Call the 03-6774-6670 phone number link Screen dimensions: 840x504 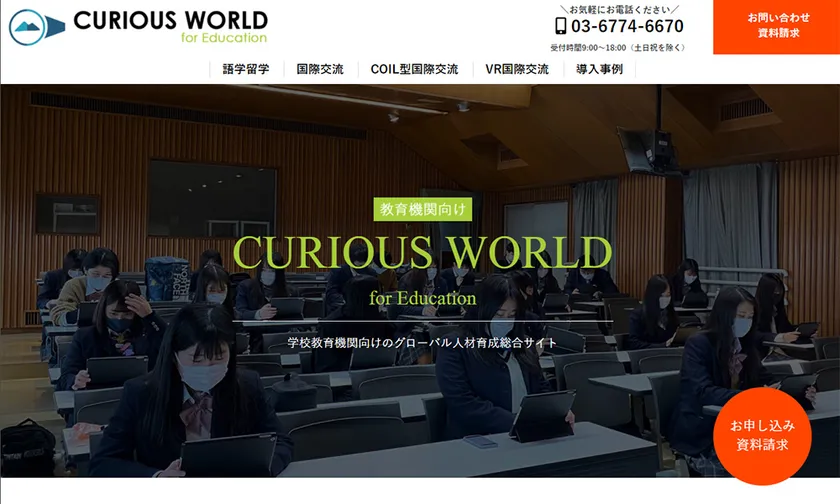pyautogui.click(x=627, y=26)
